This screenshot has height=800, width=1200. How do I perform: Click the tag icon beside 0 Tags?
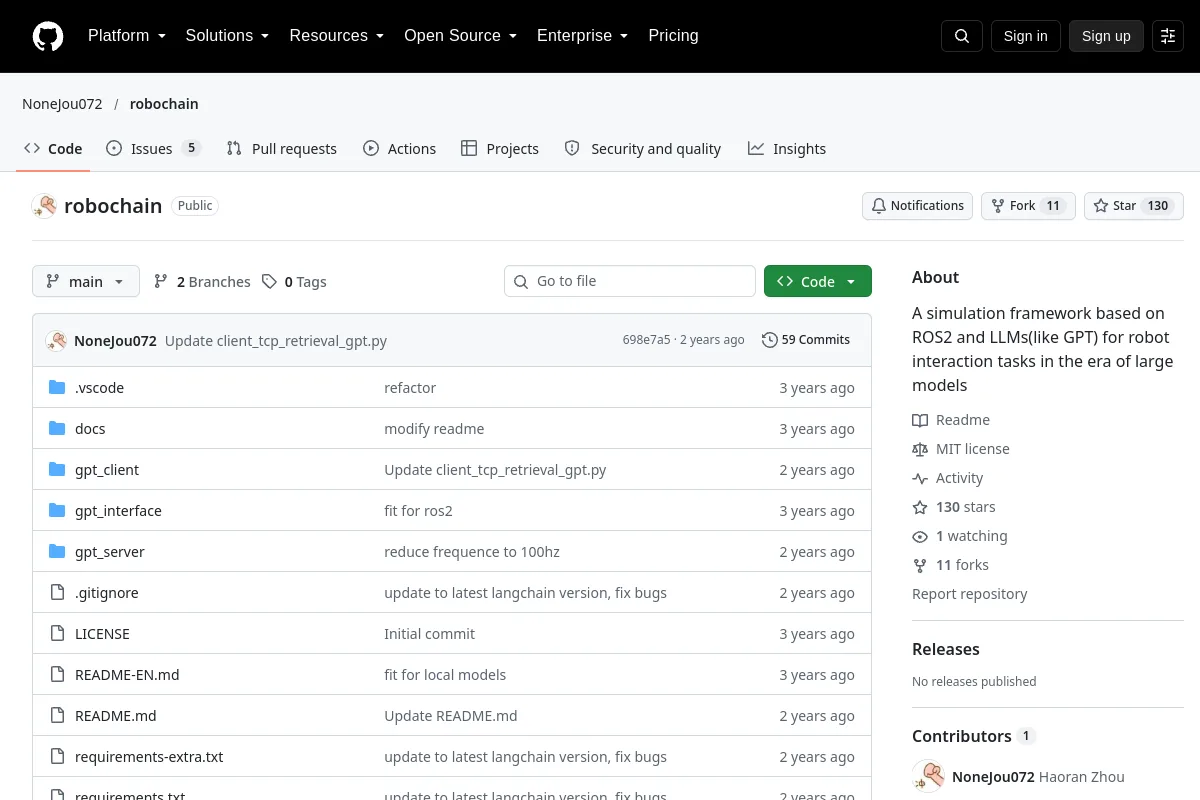coord(269,282)
